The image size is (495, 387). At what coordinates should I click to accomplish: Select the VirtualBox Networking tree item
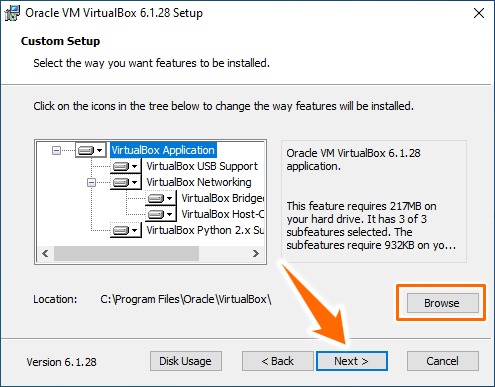[199, 182]
